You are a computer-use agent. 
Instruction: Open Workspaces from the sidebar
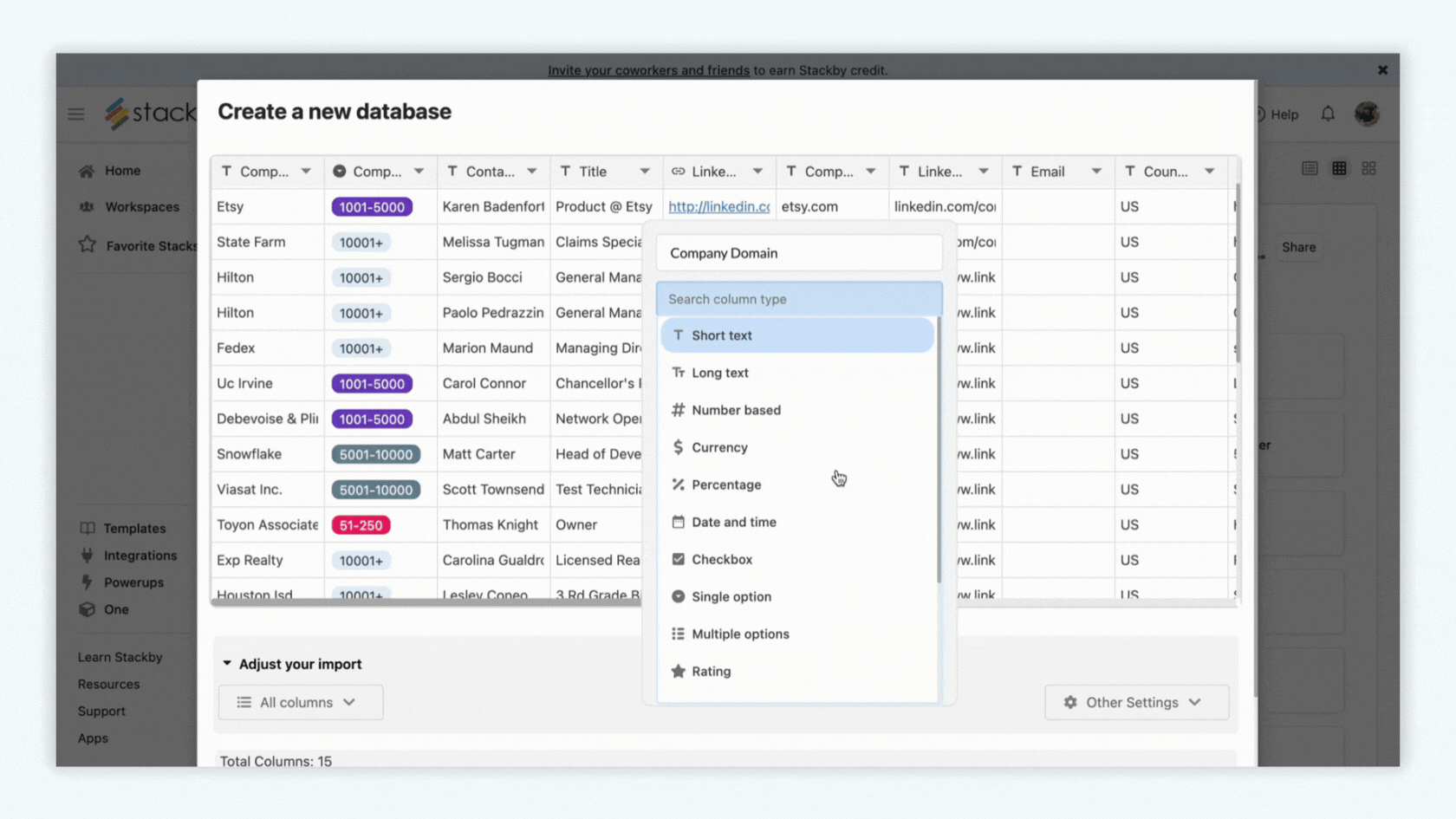coord(87,206)
